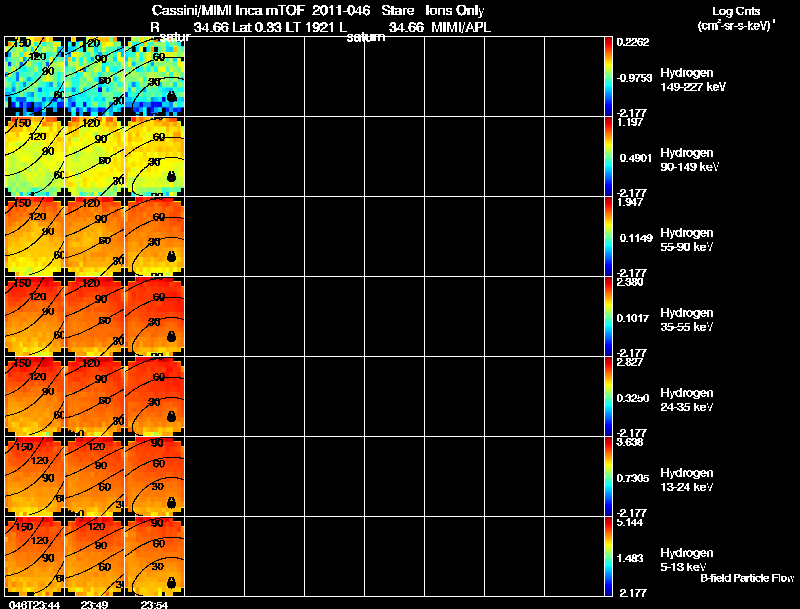This screenshot has height=609, width=800.
Task: Click the 'B-field Particle Flow' text
Action: pos(747,578)
